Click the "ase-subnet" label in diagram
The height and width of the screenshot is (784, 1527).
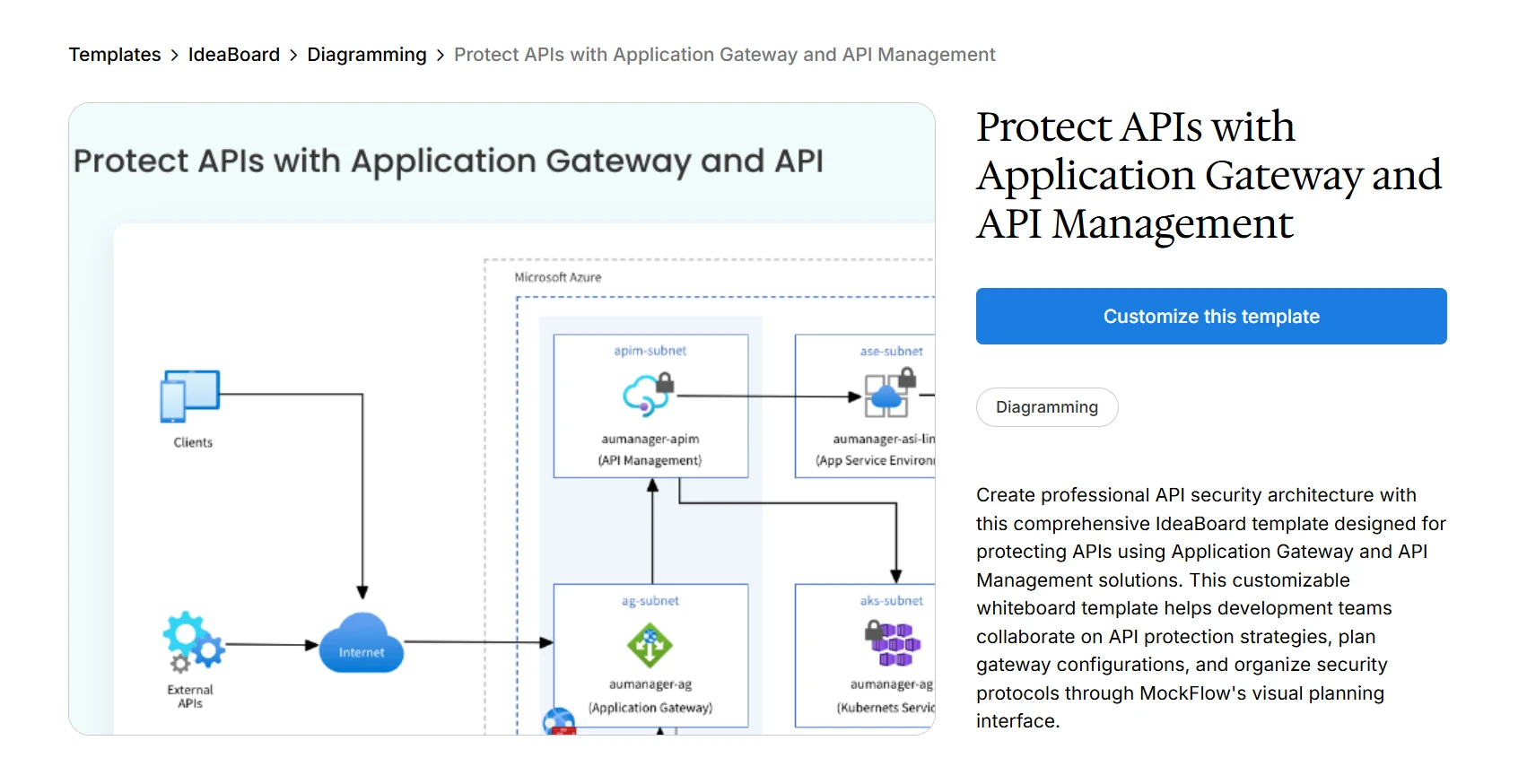click(892, 352)
